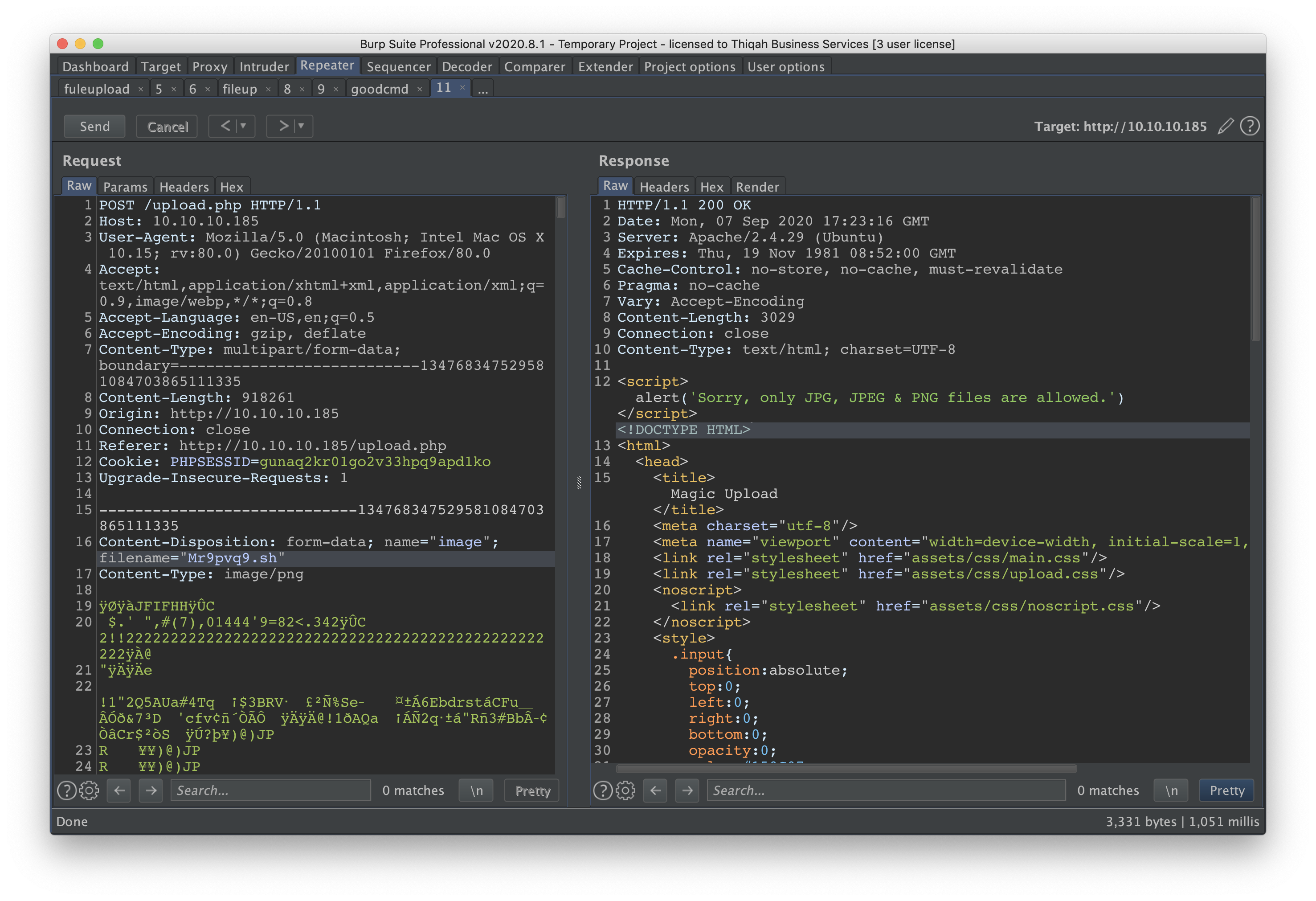Open the Comparer tab

[x=535, y=67]
